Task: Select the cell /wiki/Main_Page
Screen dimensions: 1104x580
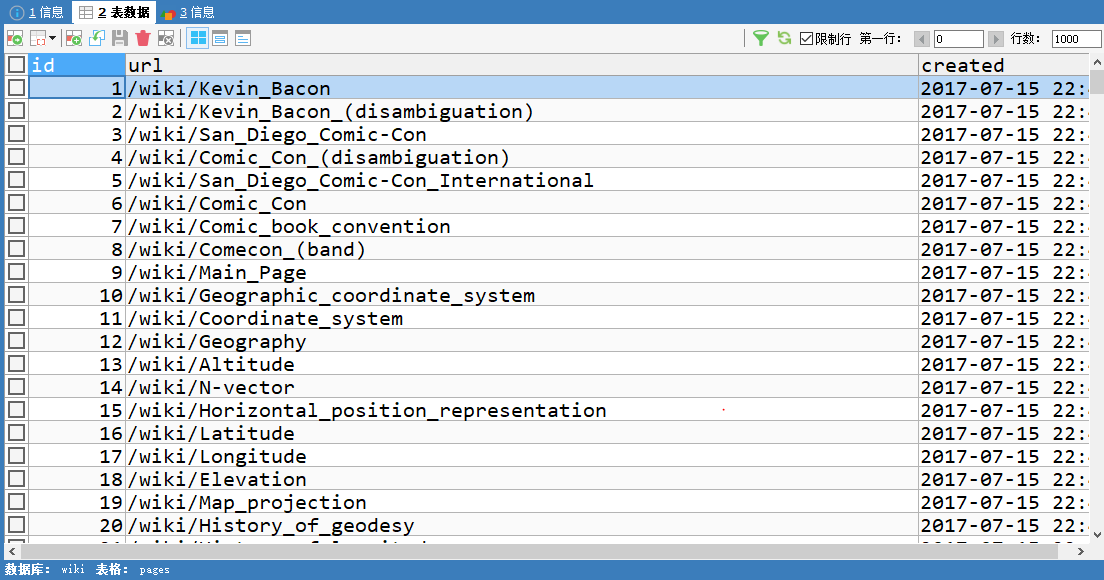Action: click(522, 272)
